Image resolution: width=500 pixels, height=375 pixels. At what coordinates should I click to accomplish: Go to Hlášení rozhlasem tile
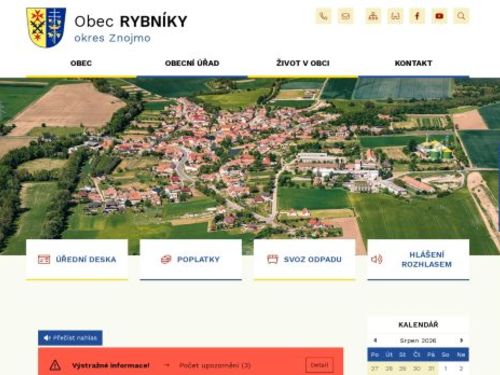pos(418,259)
